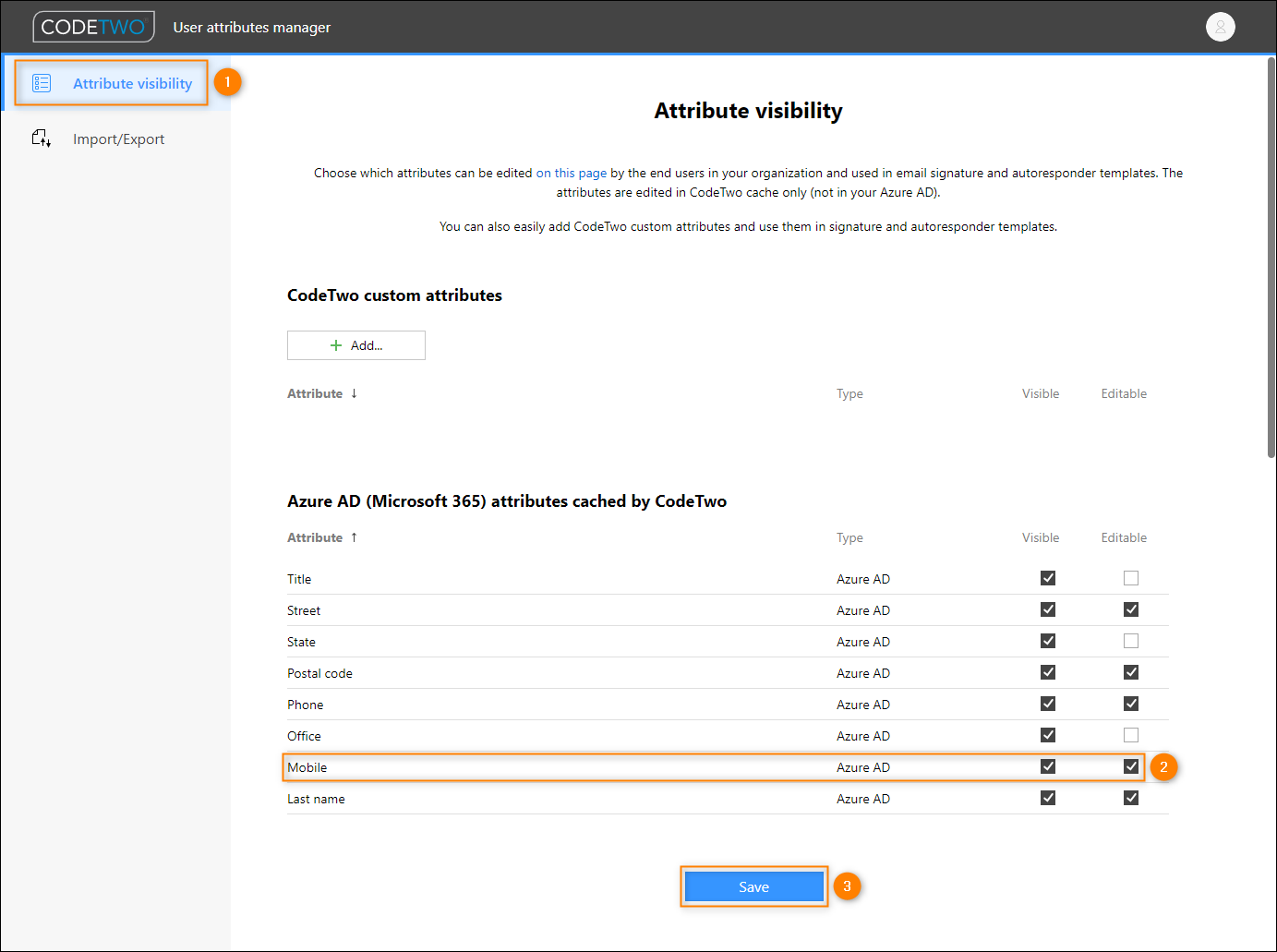Click the Attribute visibility list icon in the sidebar
The width and height of the screenshot is (1277, 952).
[42, 83]
